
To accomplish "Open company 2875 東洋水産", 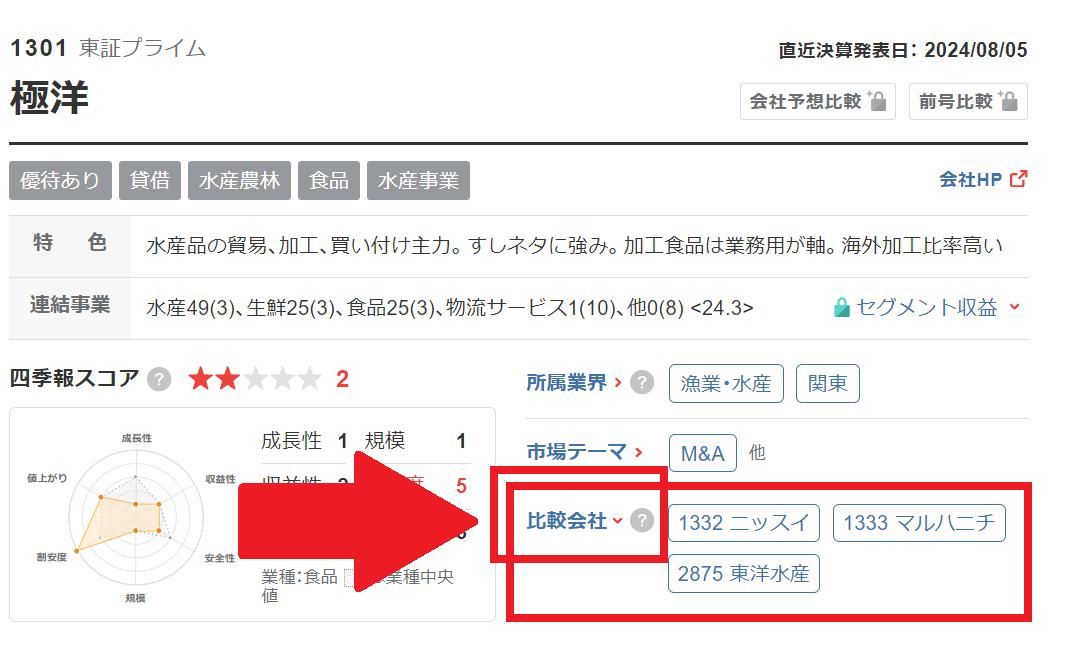I will 744,573.
